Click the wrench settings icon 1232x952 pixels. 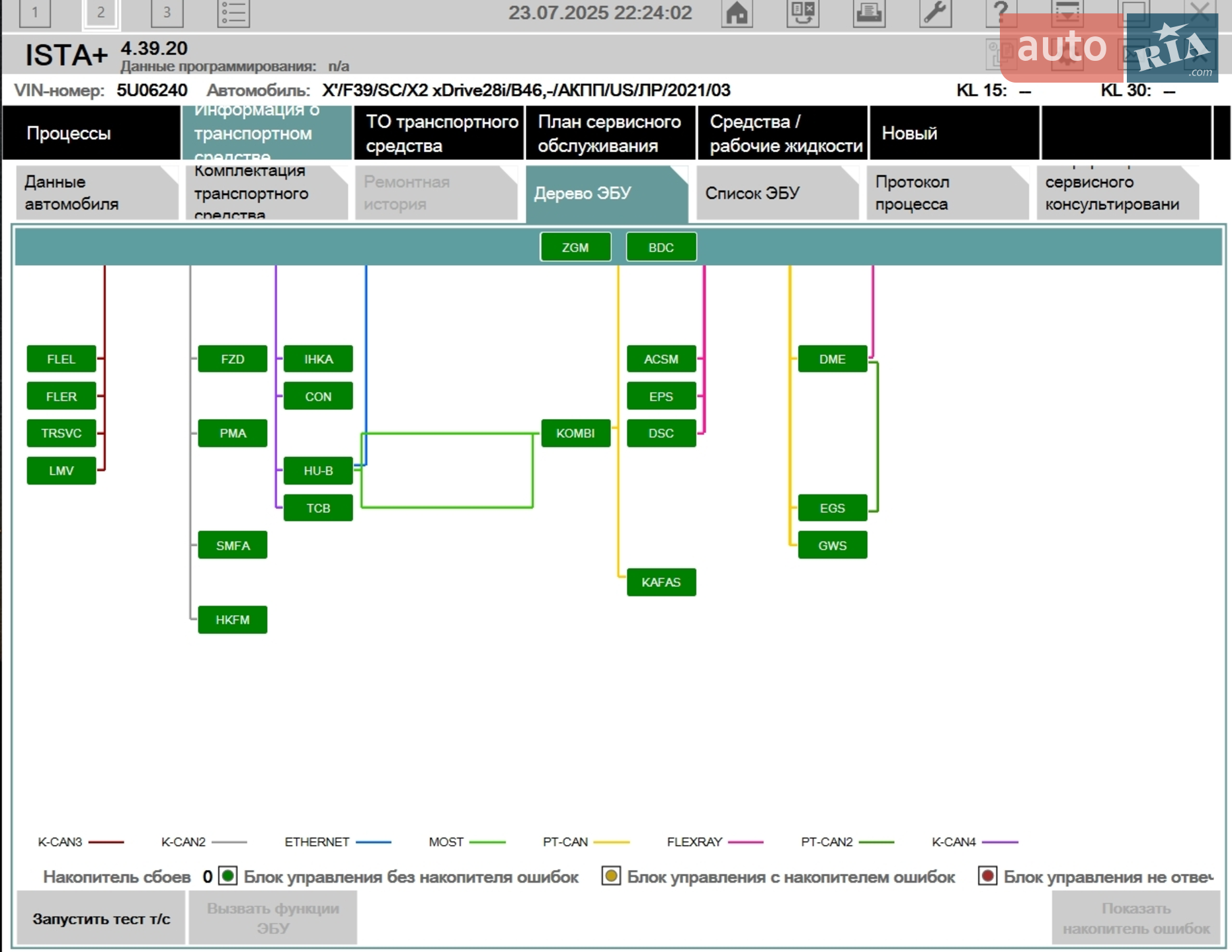pos(935,13)
